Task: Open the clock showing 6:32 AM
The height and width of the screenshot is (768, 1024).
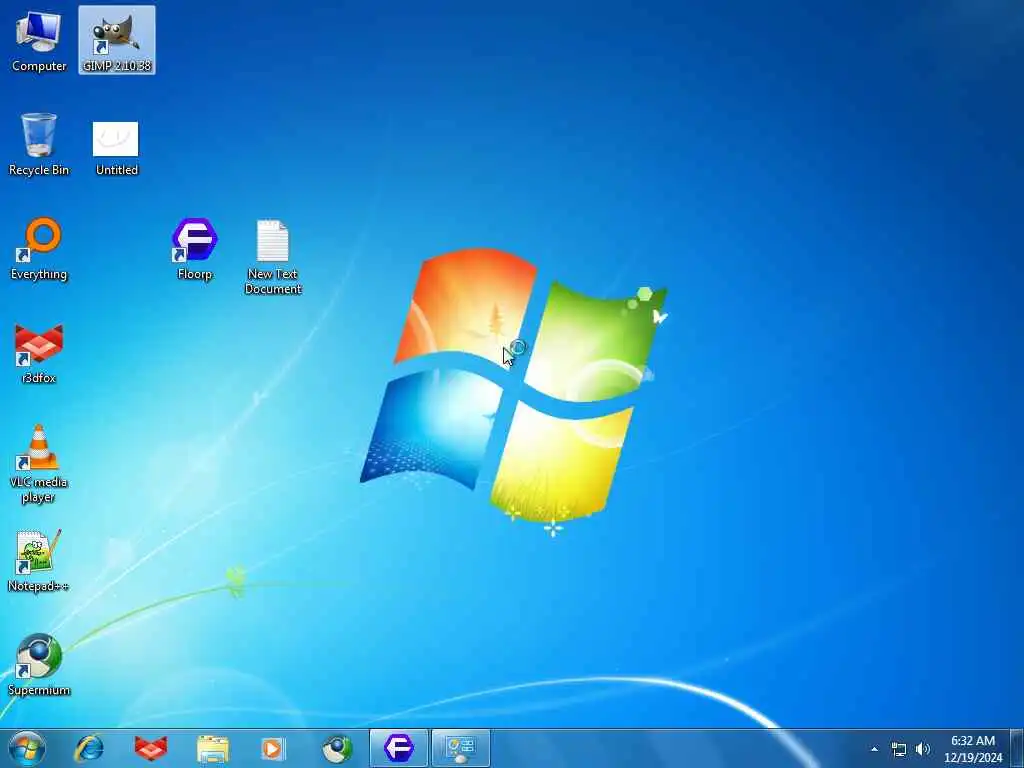Action: tap(972, 749)
